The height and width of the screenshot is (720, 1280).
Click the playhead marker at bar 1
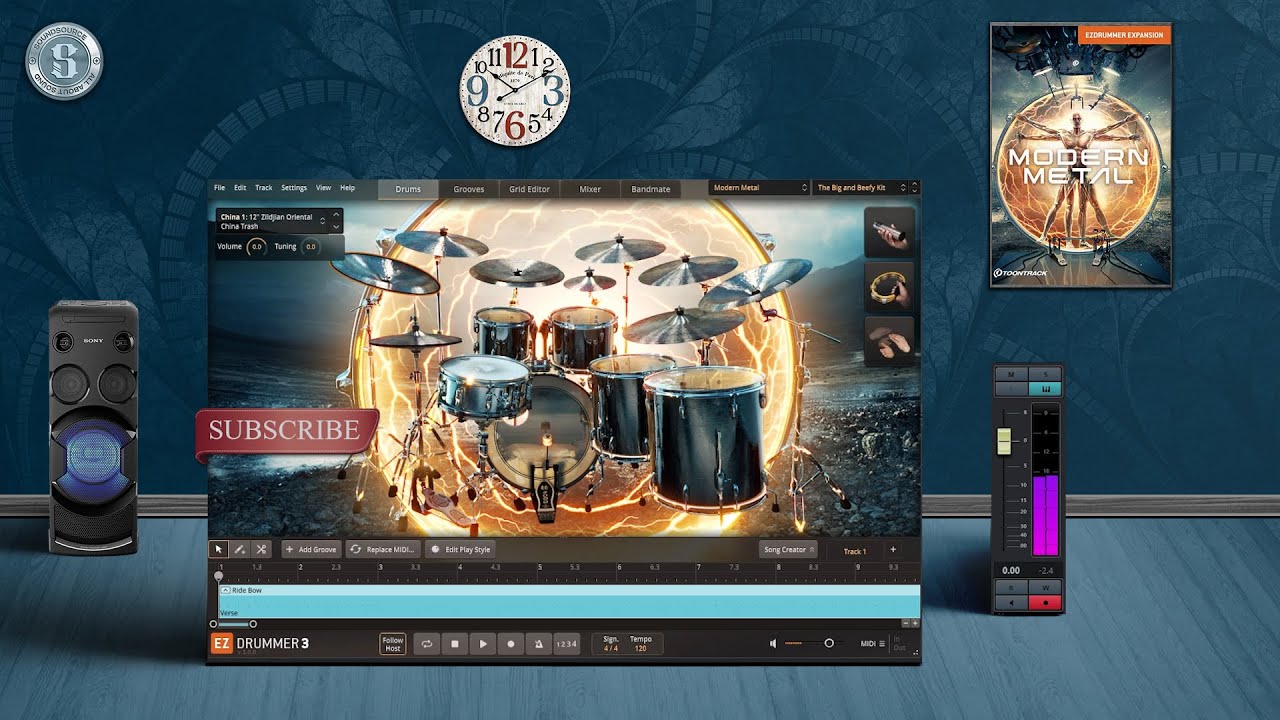pos(219,575)
